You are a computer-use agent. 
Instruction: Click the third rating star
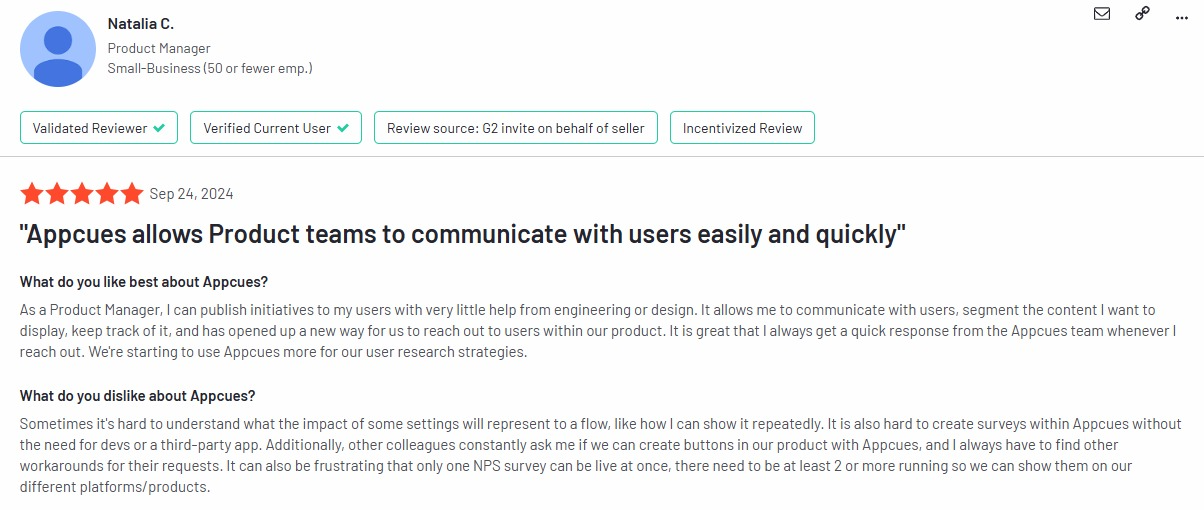pos(82,194)
